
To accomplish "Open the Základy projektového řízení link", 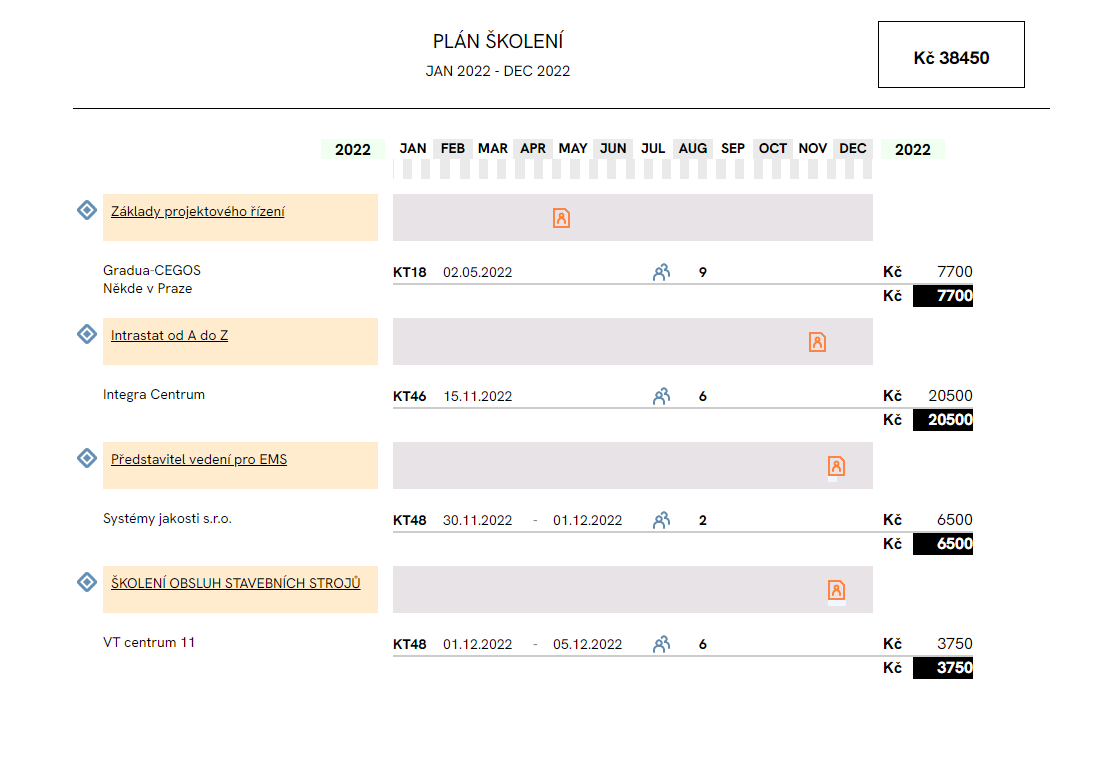I will 197,211.
